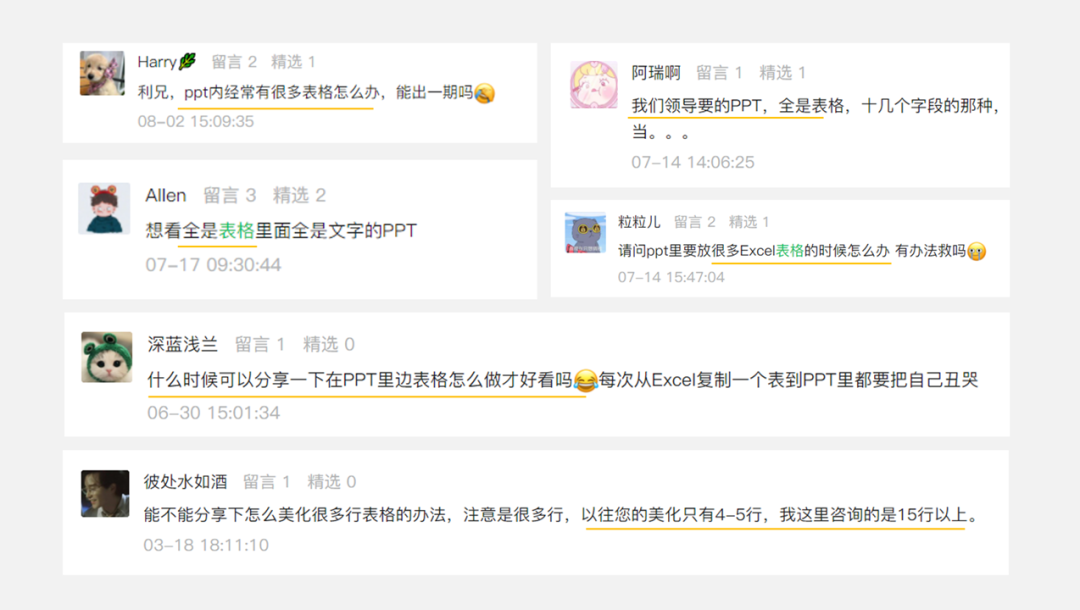The width and height of the screenshot is (1080, 610).
Task: Click the laughing emoji in 深蓝浅兰's comment
Action: (585, 380)
